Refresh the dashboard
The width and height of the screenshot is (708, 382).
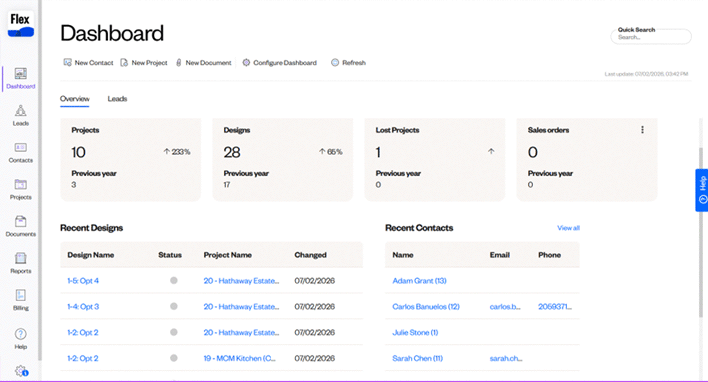348,63
